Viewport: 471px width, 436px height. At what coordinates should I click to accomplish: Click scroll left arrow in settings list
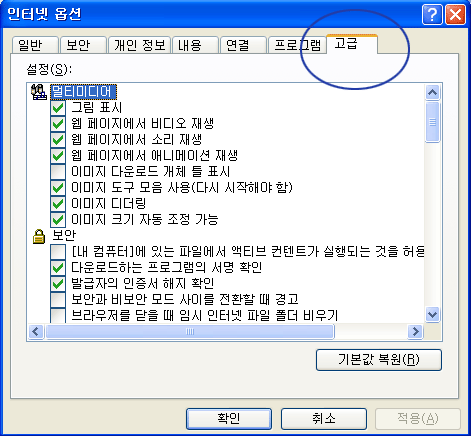click(36, 331)
